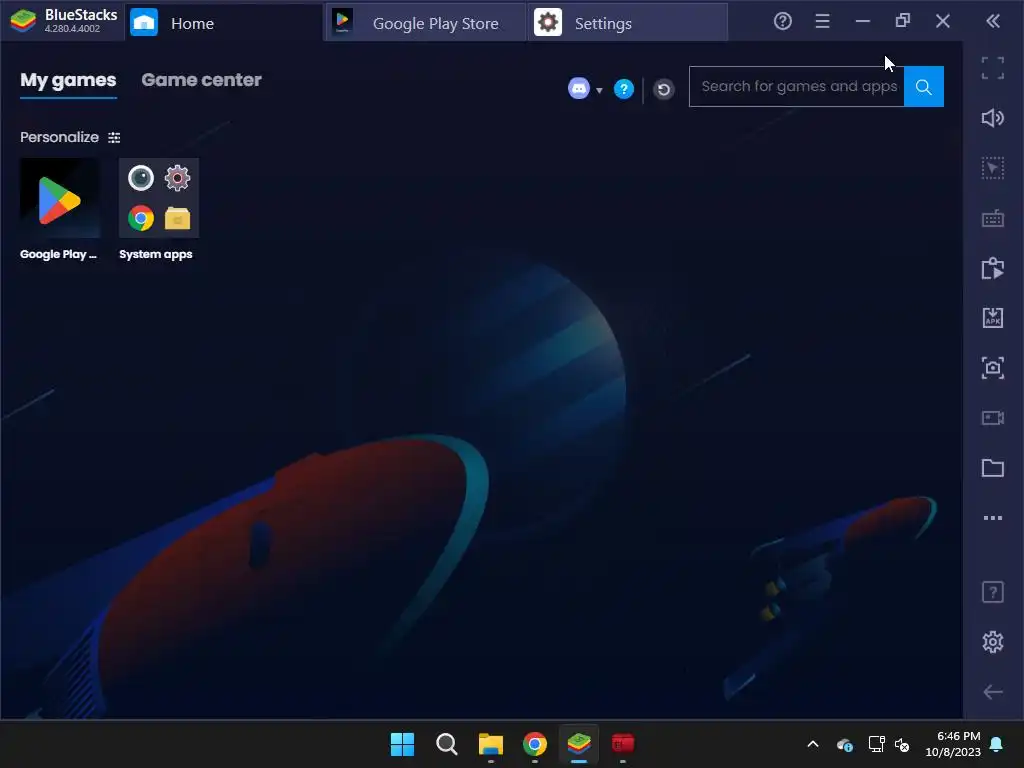This screenshot has height=768, width=1024.
Task: Click the refresh history icon
Action: coord(664,89)
